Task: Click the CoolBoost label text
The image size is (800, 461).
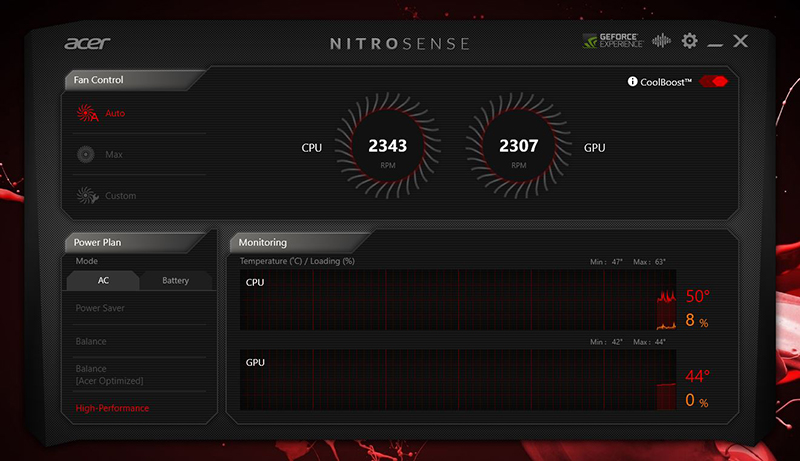Action: (x=666, y=82)
